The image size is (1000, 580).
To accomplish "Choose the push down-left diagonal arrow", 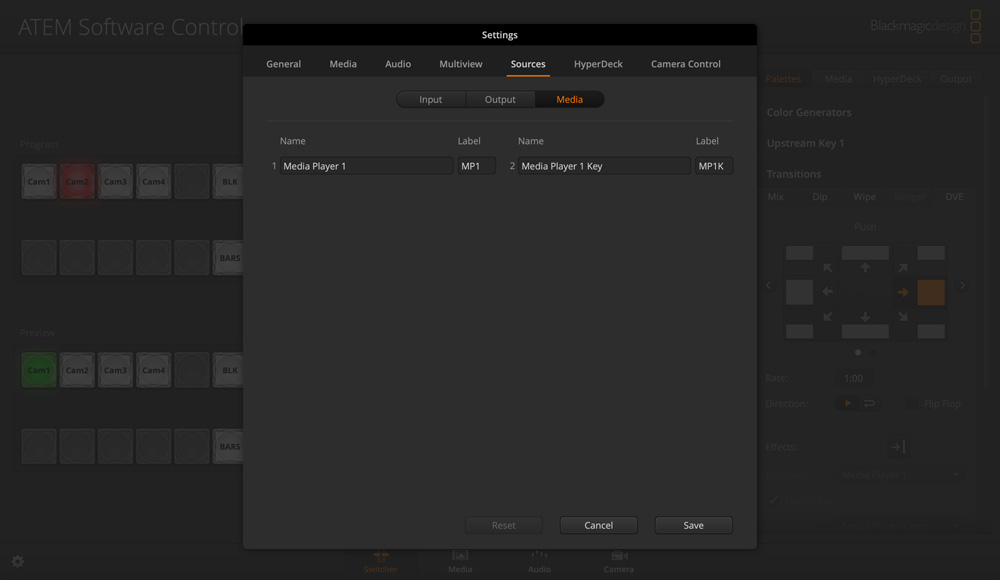I will click(x=827, y=316).
